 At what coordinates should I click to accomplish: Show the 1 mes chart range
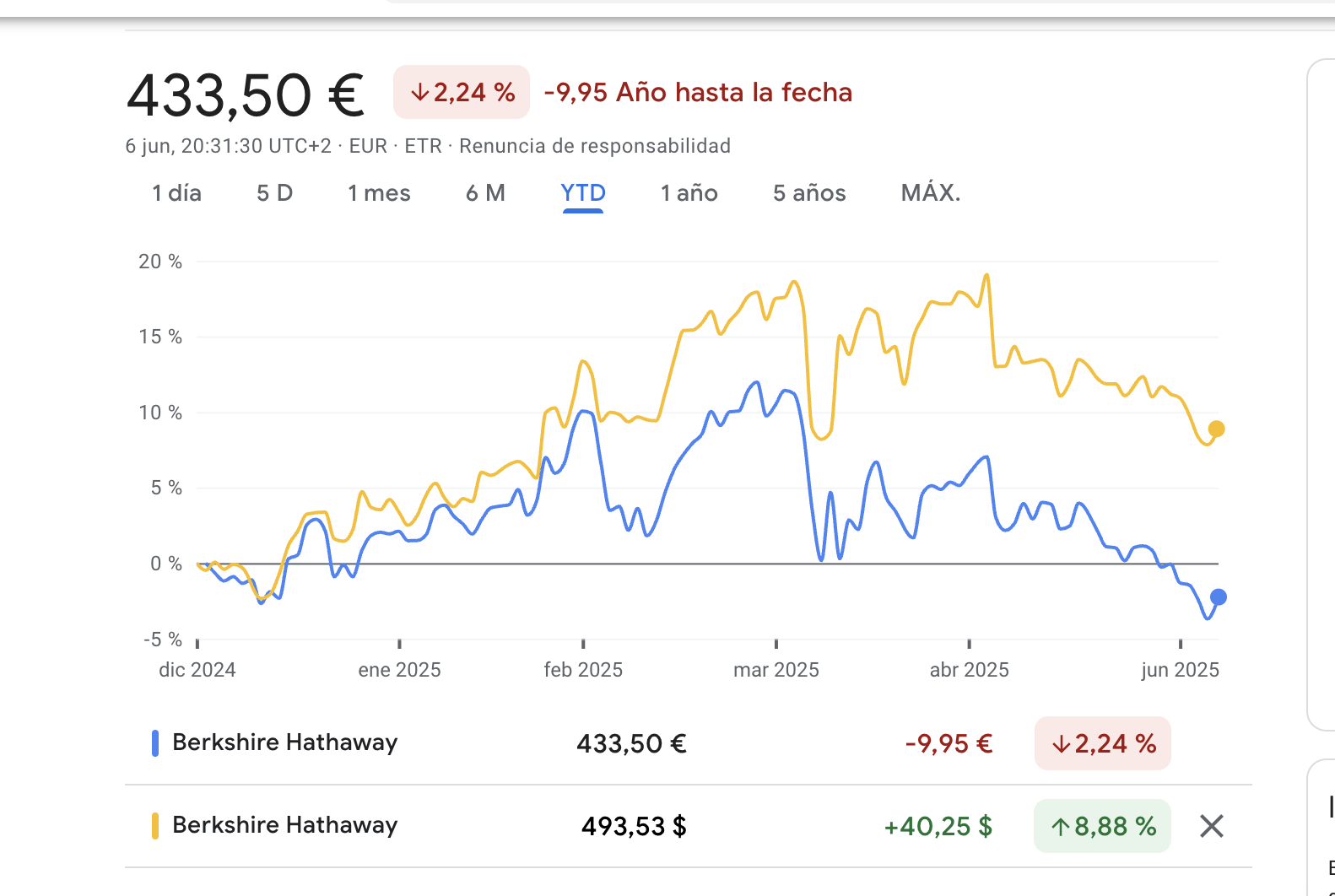(379, 193)
